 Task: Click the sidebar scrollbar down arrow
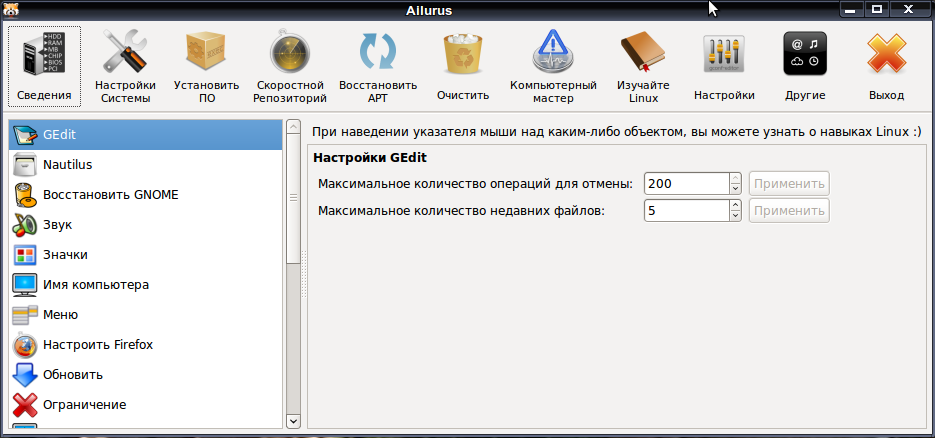293,421
